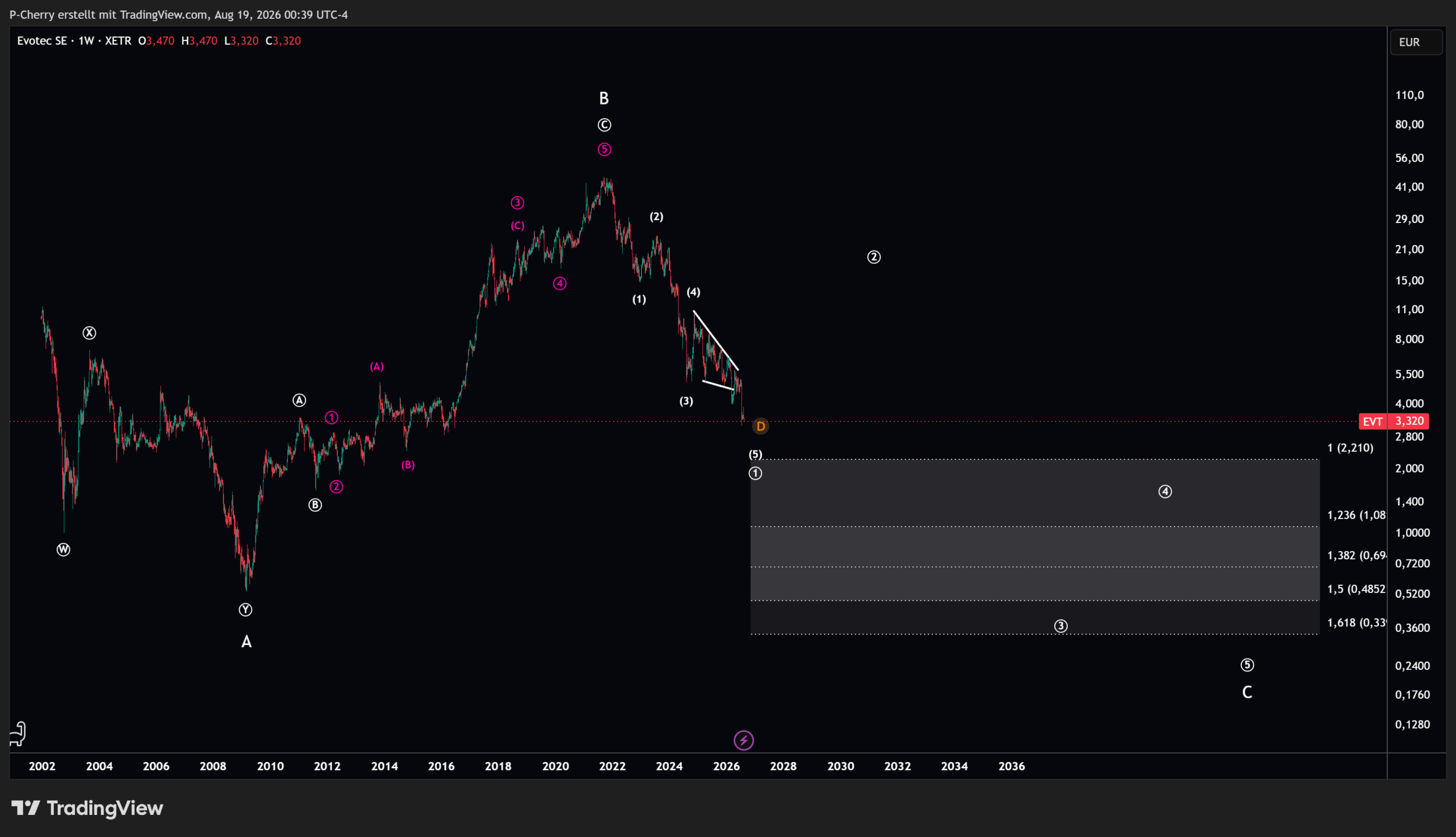The height and width of the screenshot is (837, 1456).
Task: Select the white circled C wave label
Action: pos(604,125)
